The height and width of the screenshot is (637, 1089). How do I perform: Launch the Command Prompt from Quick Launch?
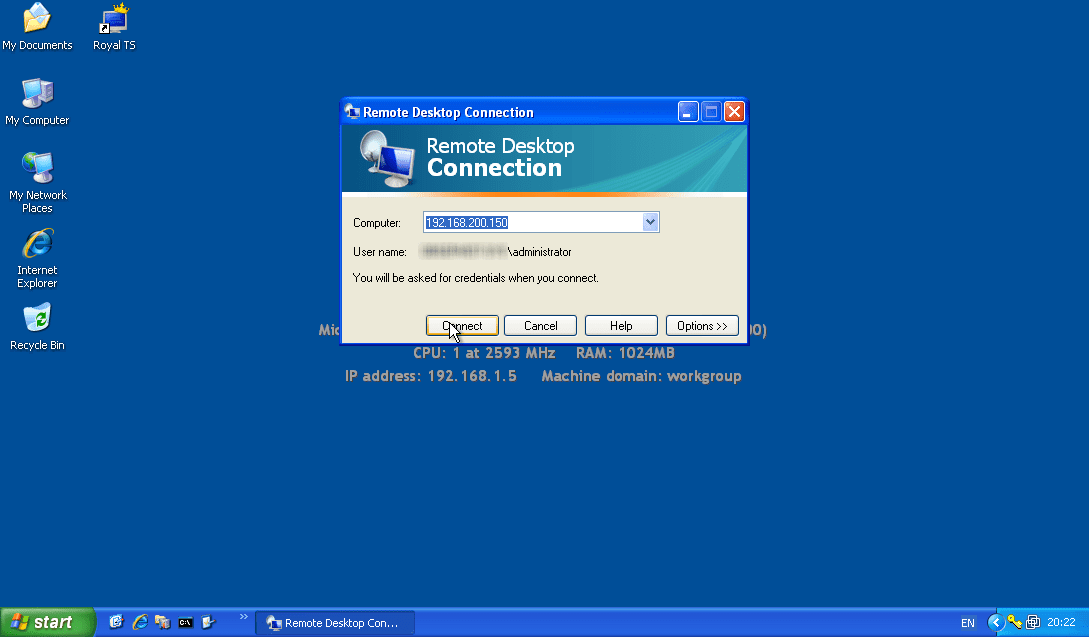(x=185, y=622)
